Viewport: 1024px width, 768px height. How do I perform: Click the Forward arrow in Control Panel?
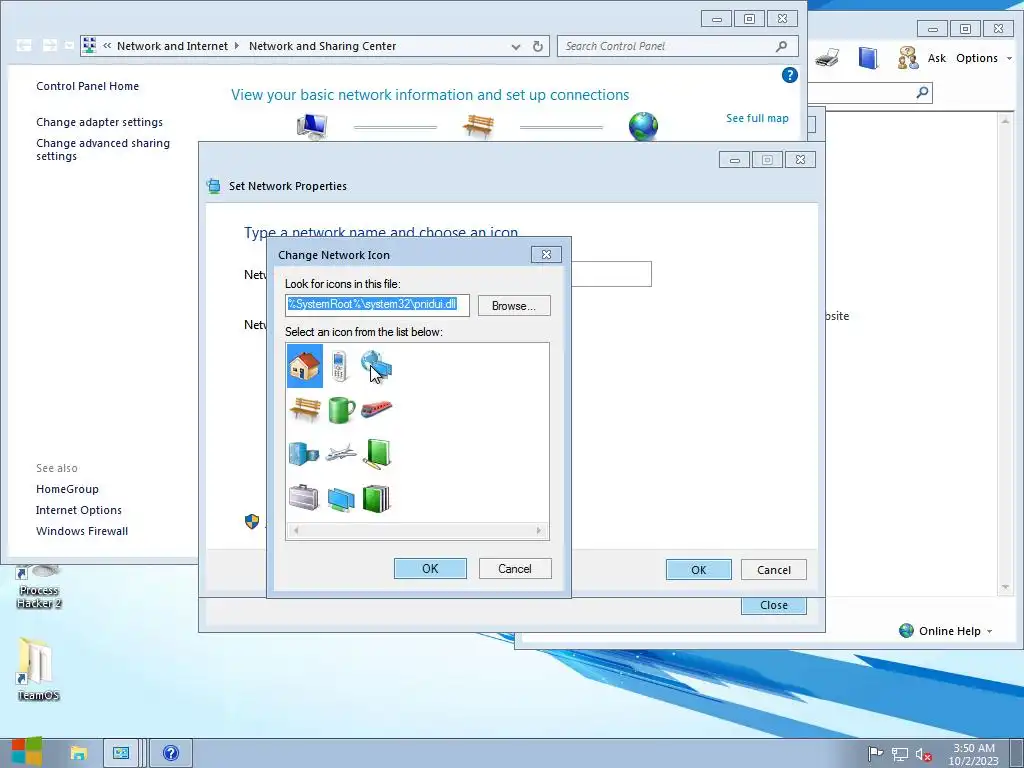coord(50,45)
